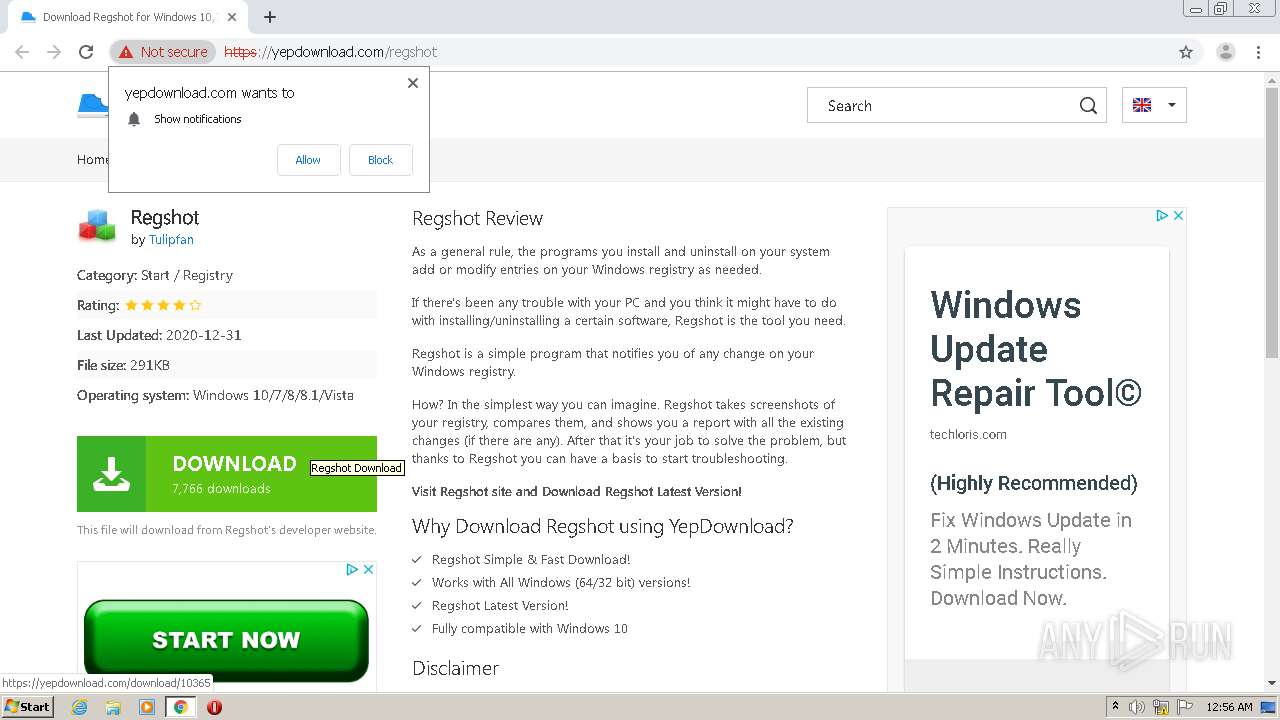Click 'Regshot Latest Version!' list item

point(500,605)
